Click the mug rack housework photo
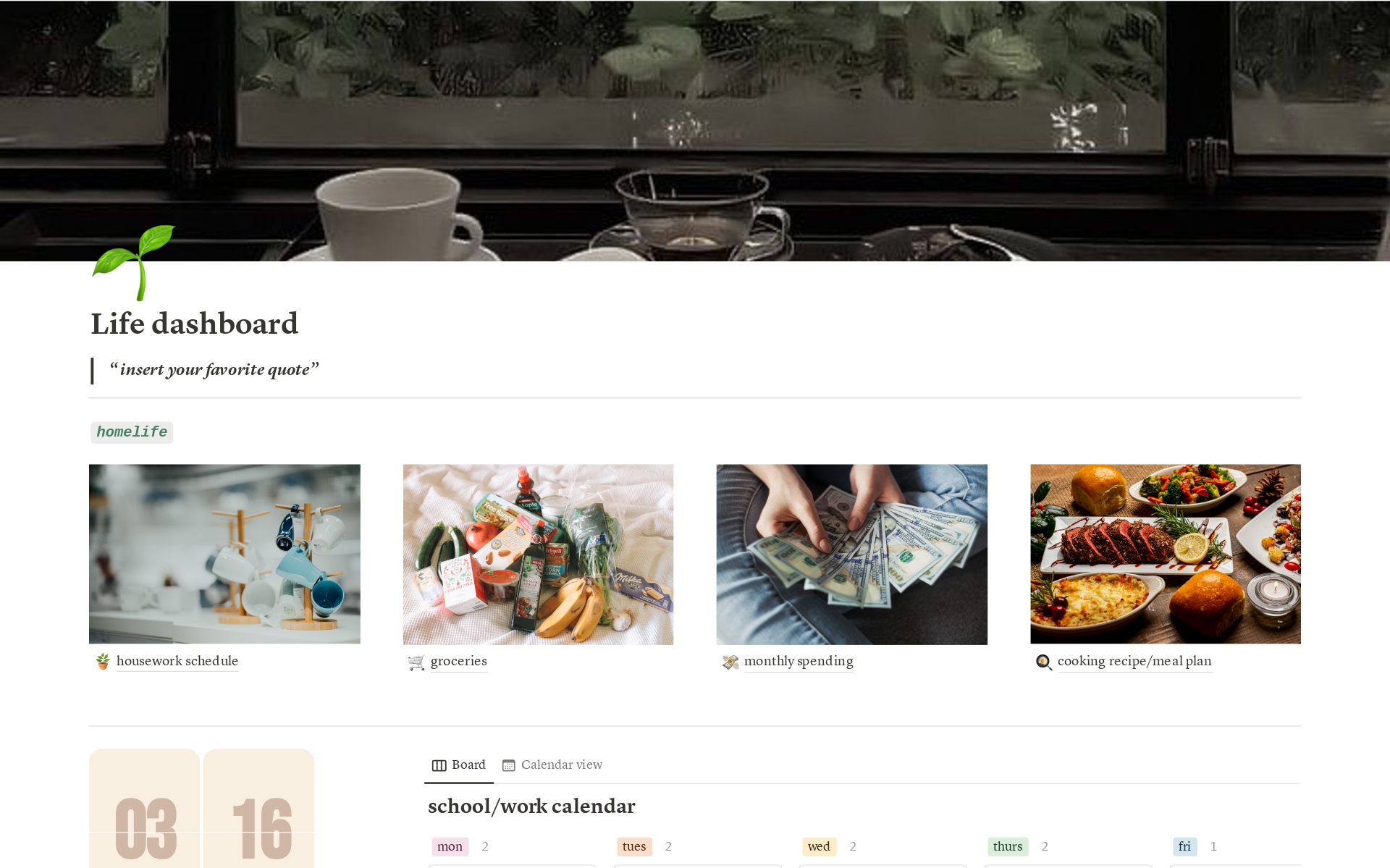 pos(224,554)
